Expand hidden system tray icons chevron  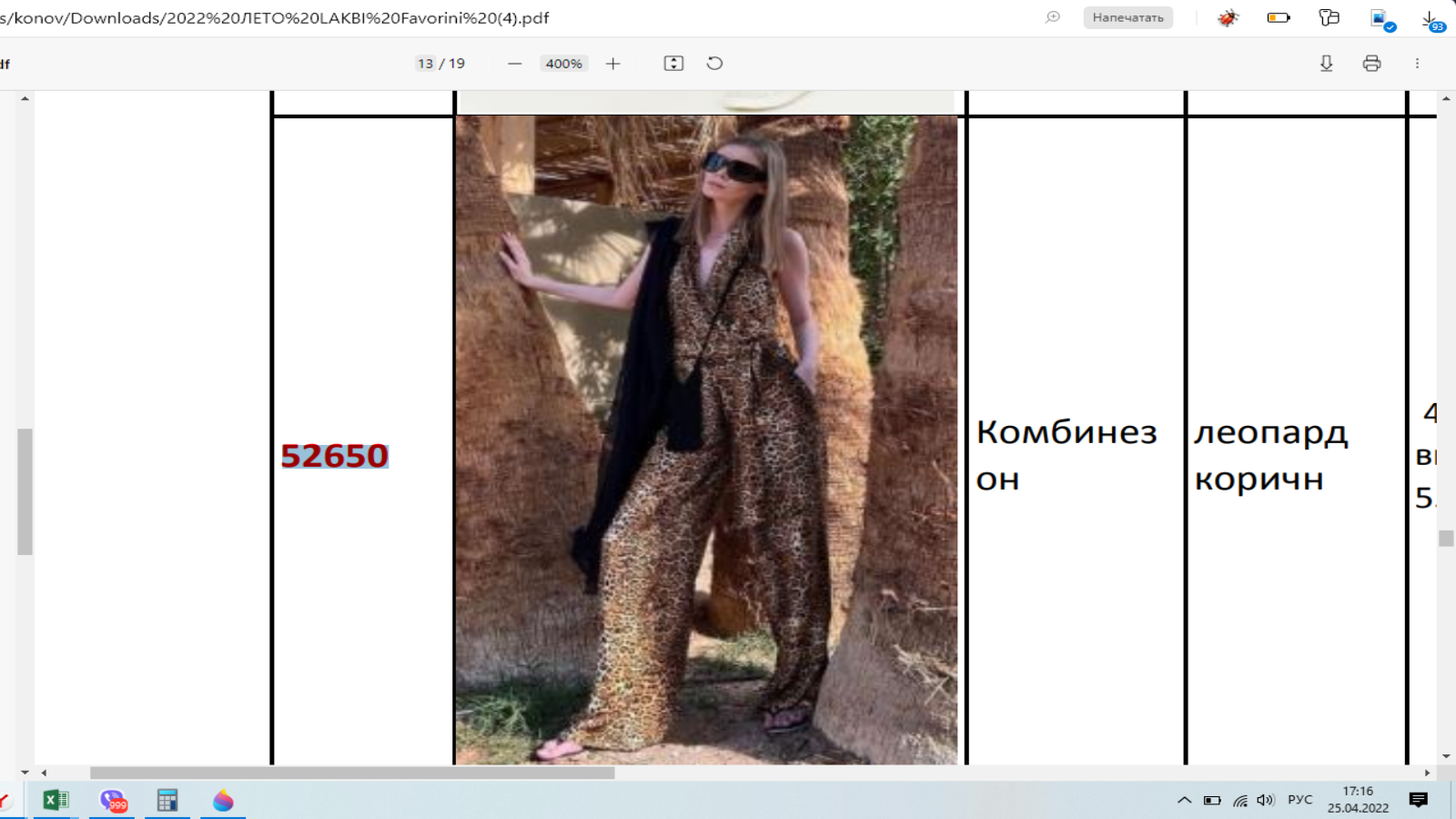[x=1184, y=801]
